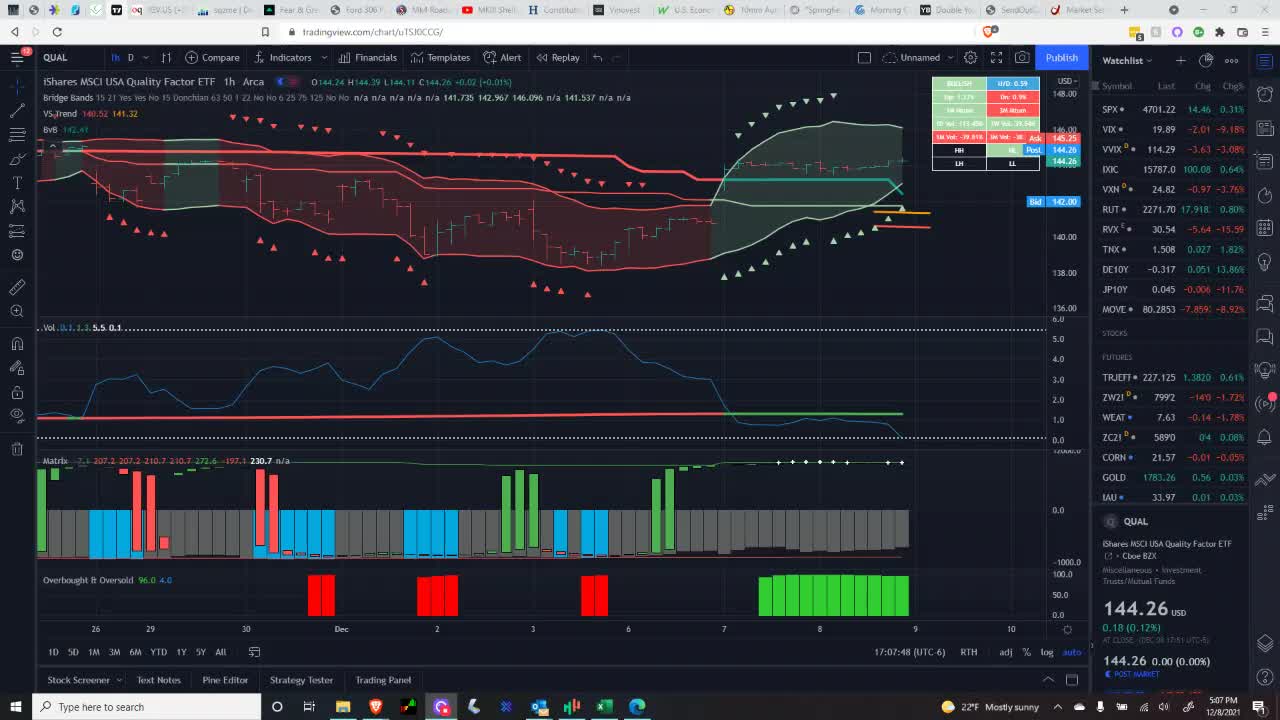Select the 1h interval
This screenshot has height=720, width=1280.
[115, 57]
